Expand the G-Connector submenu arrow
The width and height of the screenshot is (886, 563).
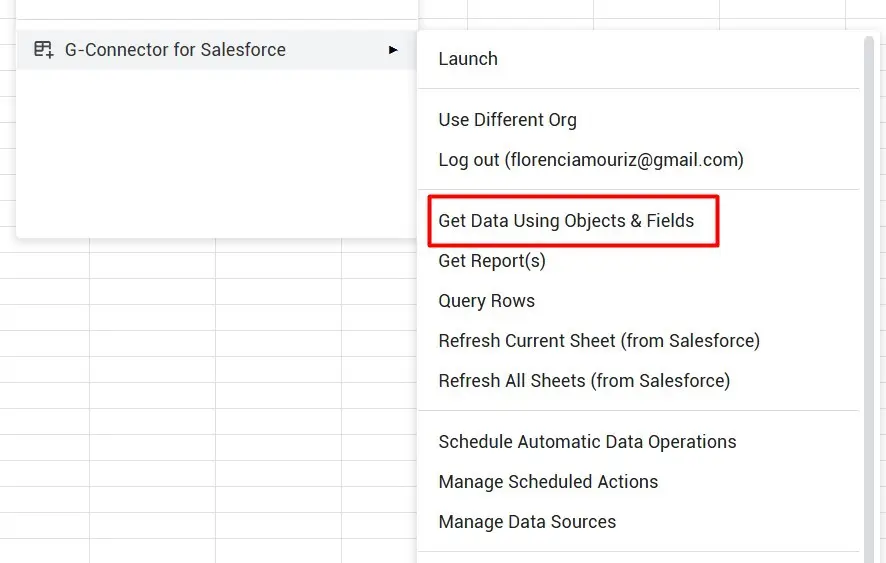pyautogui.click(x=393, y=50)
